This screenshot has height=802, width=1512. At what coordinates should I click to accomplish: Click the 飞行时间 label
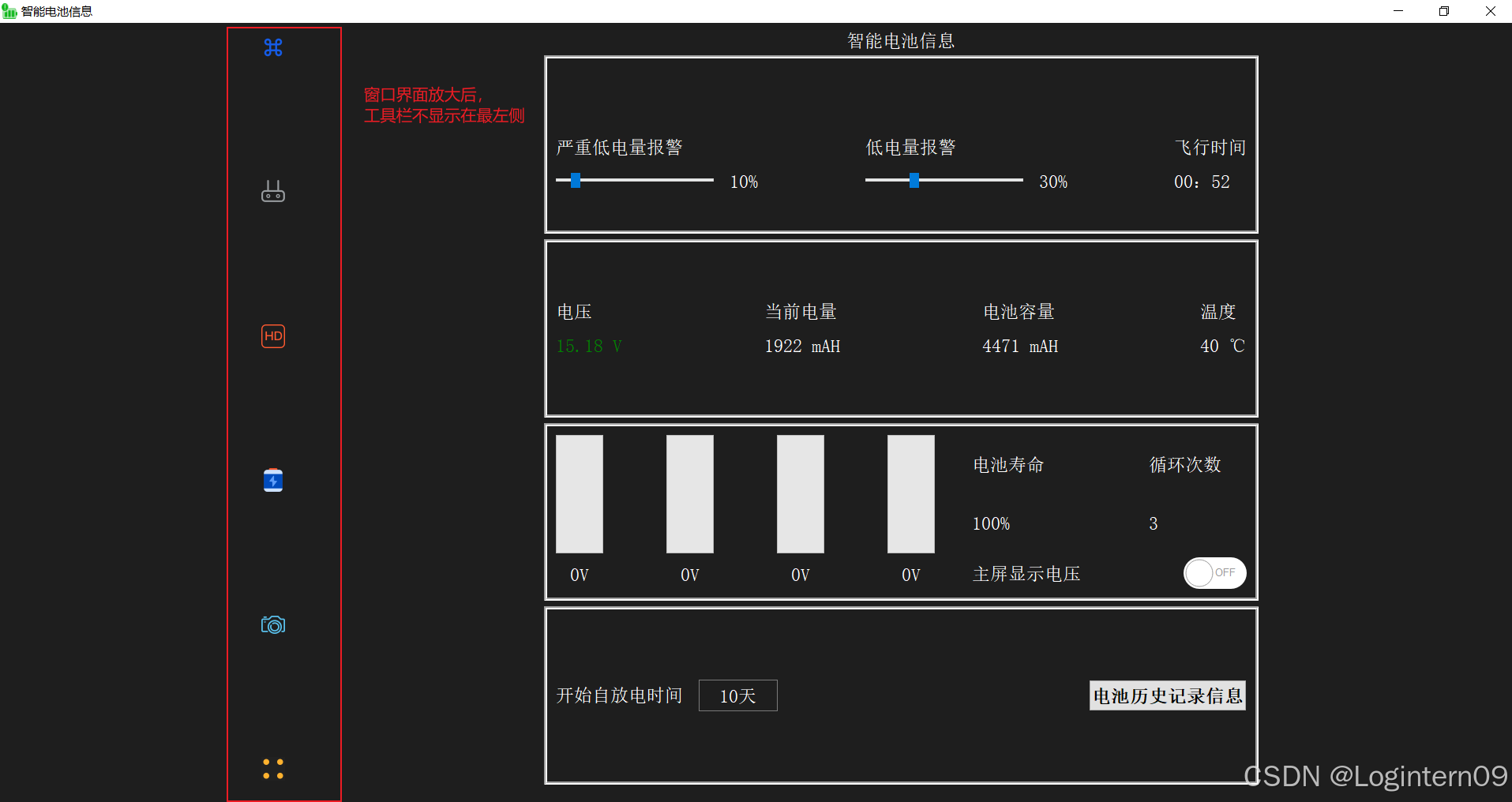coord(1210,148)
